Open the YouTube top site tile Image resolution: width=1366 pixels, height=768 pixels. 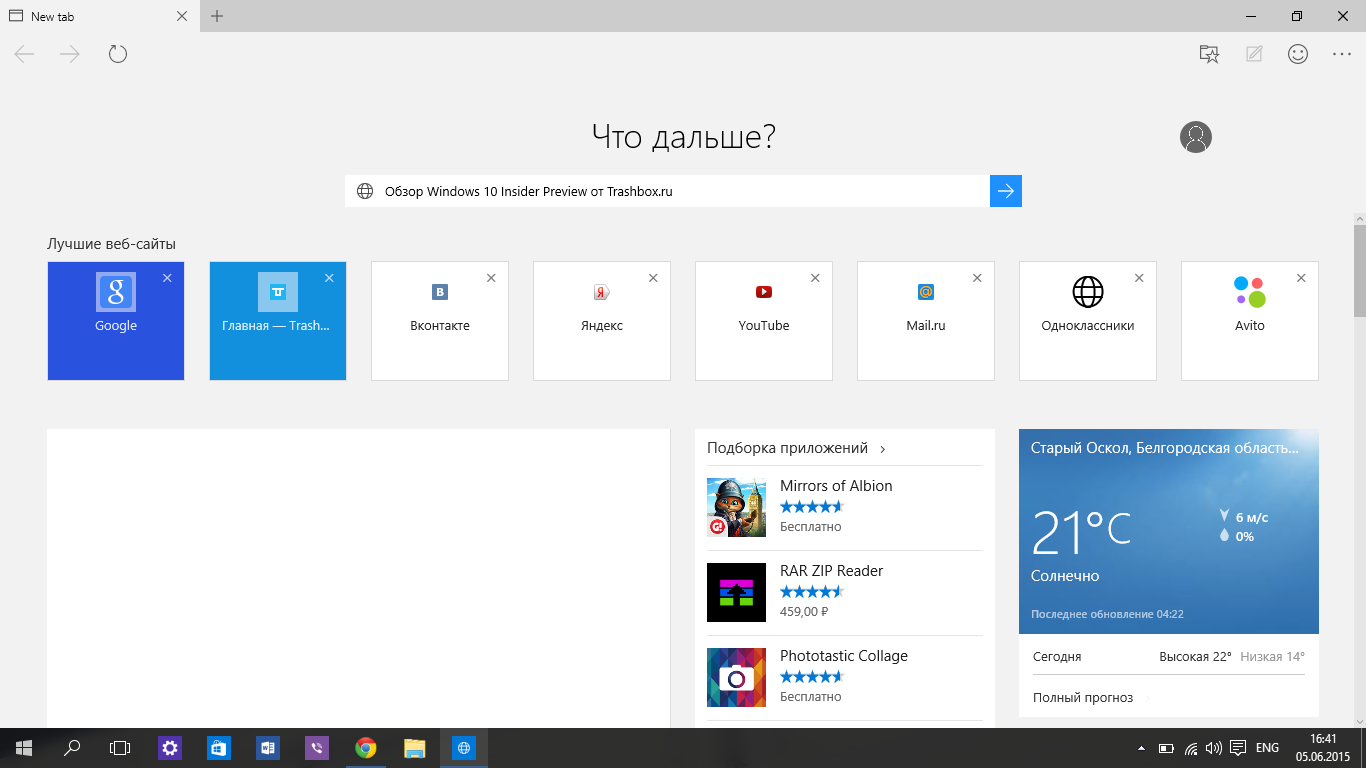[x=764, y=321]
